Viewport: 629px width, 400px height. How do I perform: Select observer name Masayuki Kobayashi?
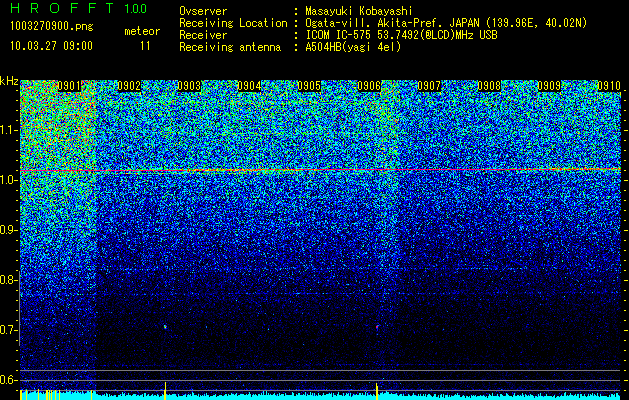point(359,11)
